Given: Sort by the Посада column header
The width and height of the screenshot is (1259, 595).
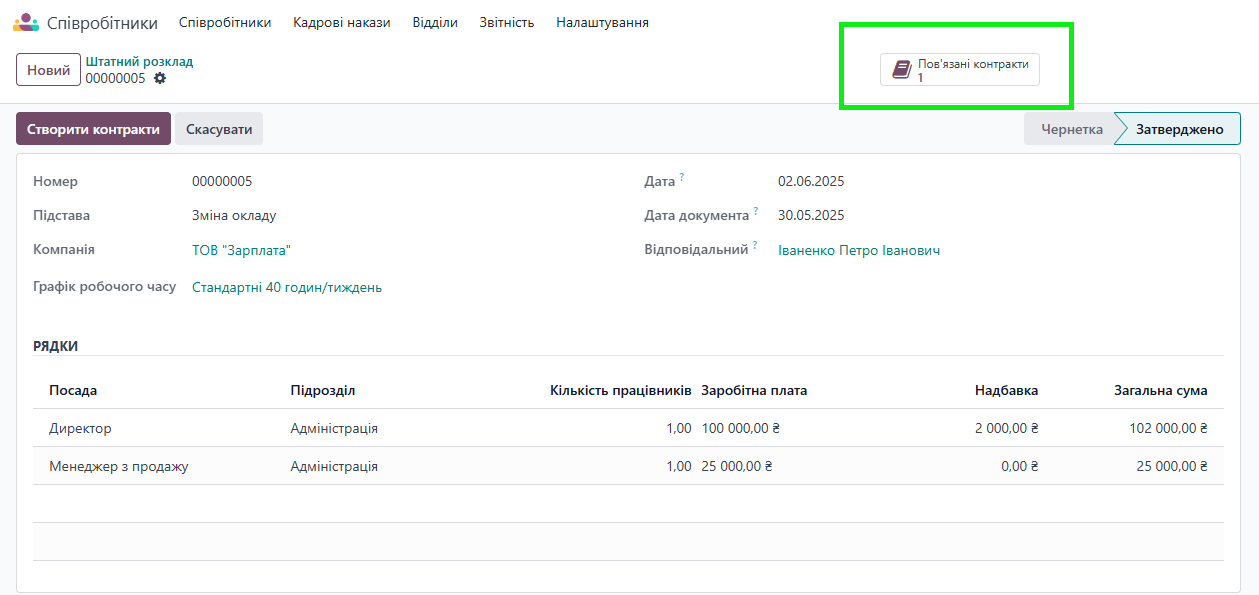Looking at the screenshot, I should pyautogui.click(x=73, y=390).
